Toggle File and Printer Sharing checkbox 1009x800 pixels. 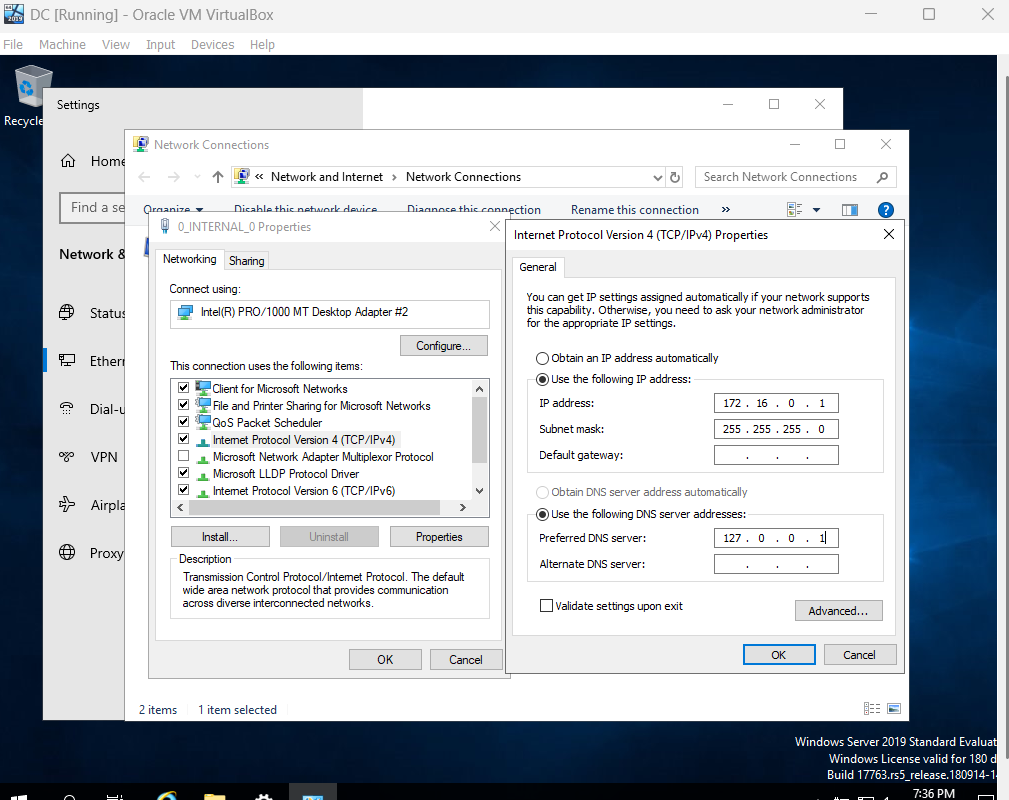(183, 405)
